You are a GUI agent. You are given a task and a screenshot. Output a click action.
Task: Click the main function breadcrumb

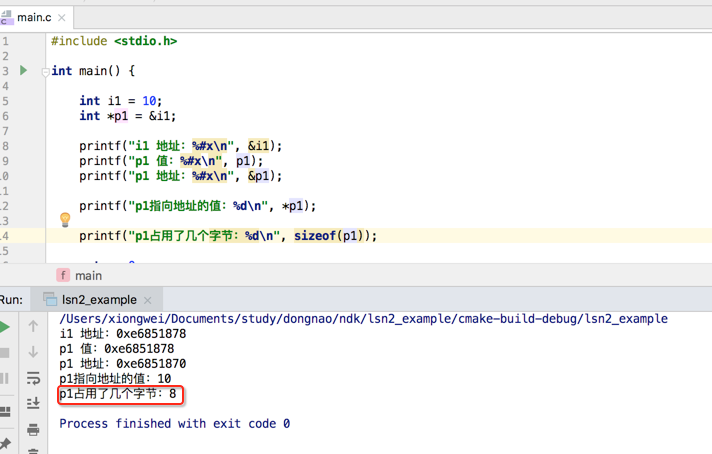click(89, 276)
